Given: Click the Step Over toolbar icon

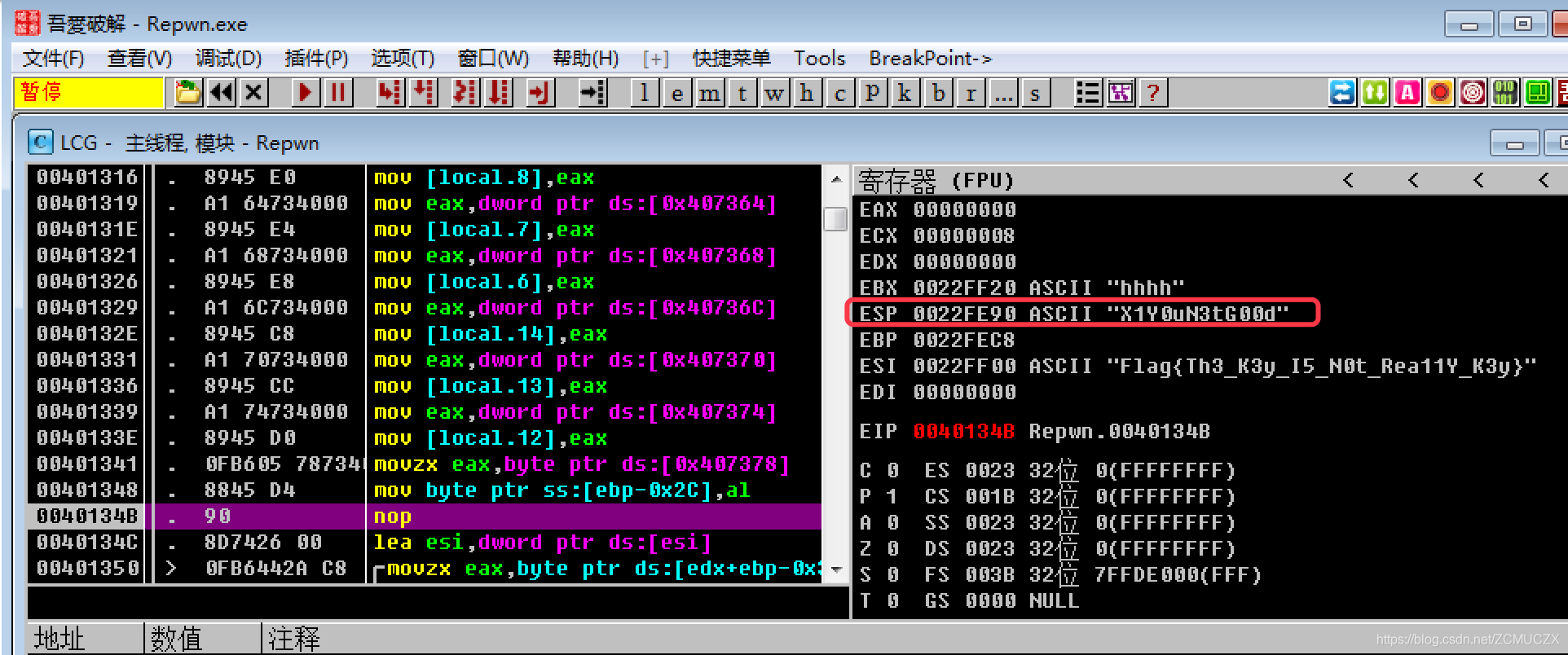Looking at the screenshot, I should pyautogui.click(x=424, y=93).
